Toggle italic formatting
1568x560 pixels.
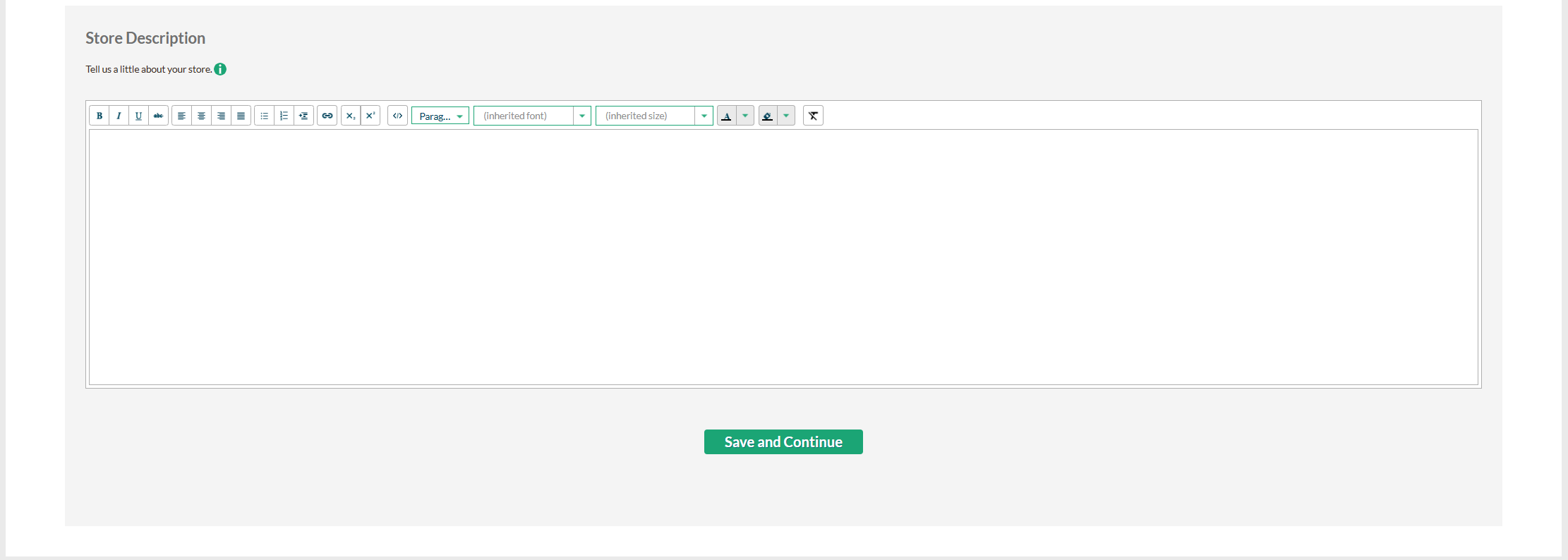(119, 116)
